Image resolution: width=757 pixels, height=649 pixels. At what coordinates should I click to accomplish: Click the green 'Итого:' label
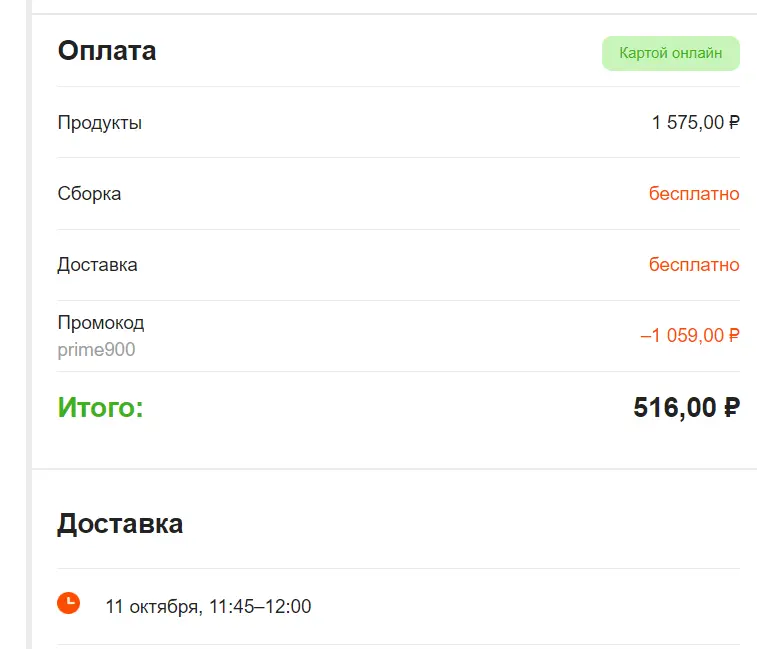tap(100, 407)
